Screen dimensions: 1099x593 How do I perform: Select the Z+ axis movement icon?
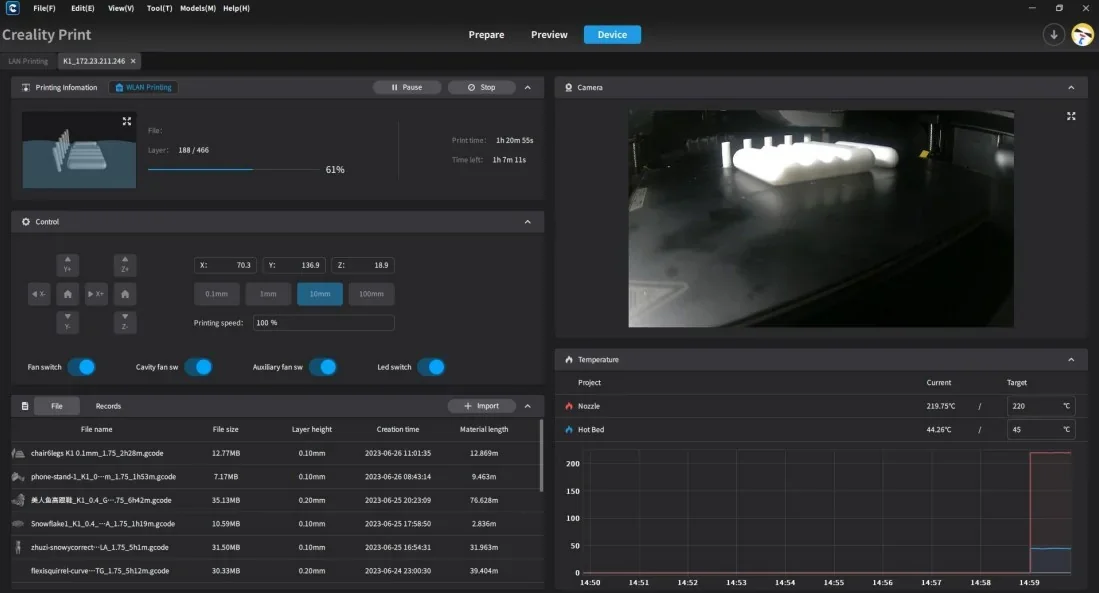(x=123, y=265)
